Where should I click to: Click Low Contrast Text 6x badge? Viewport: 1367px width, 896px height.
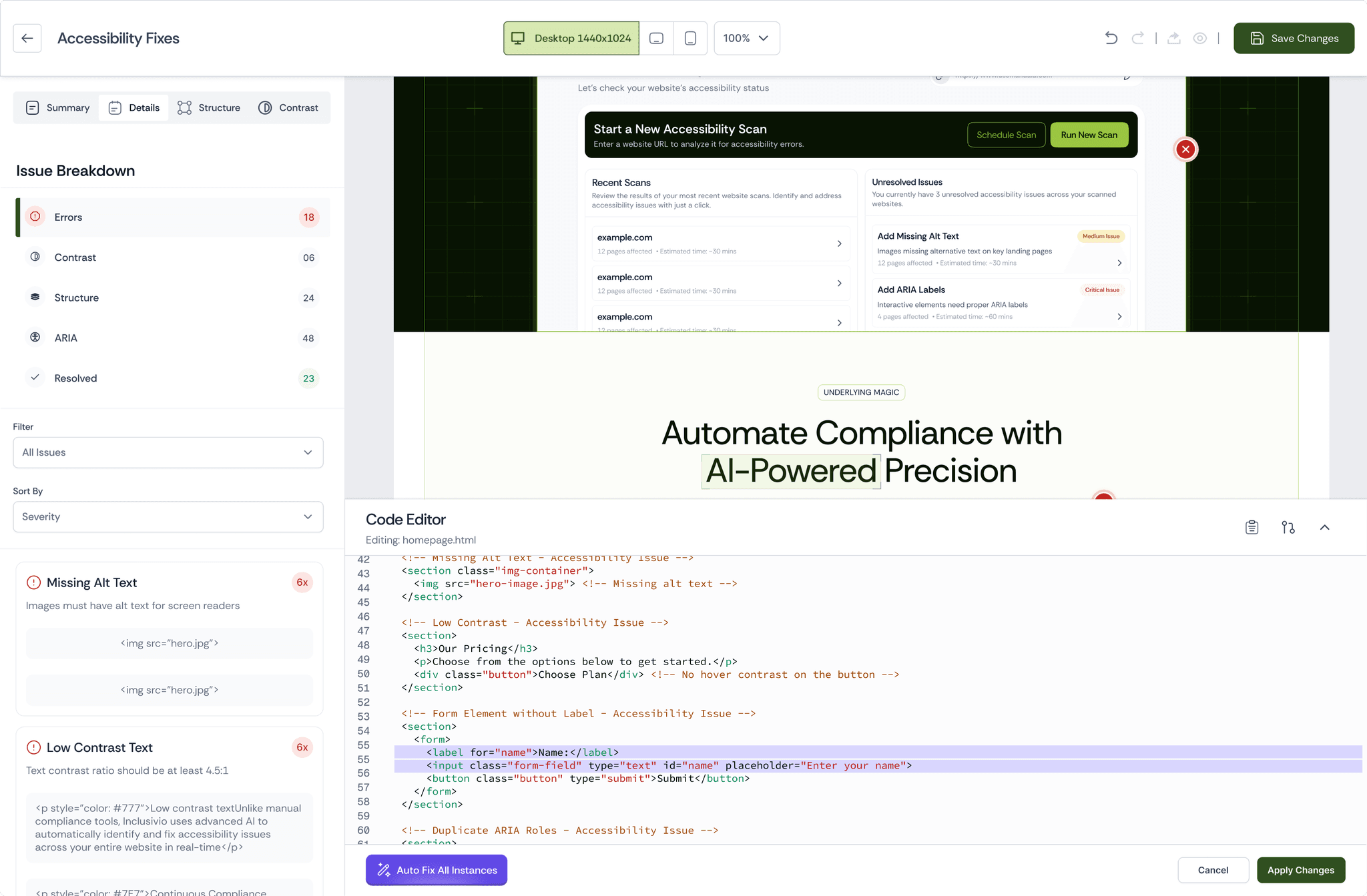302,747
